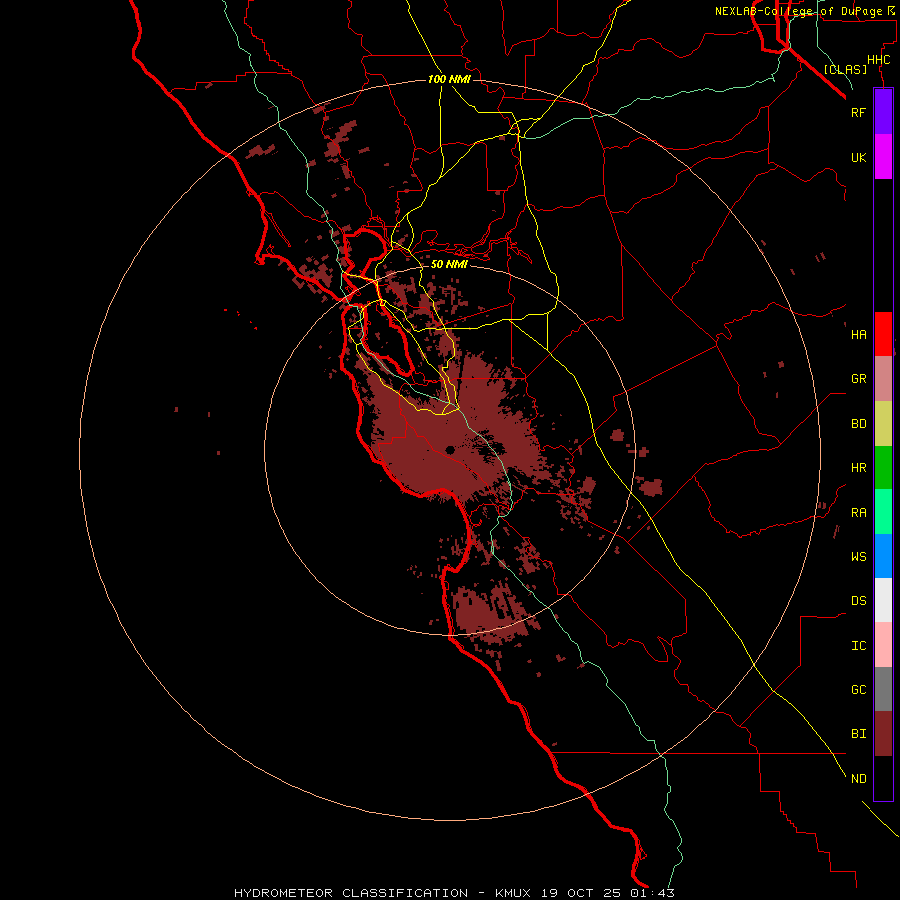
Task: Click the WS blue legend swatch
Action: pyautogui.click(x=883, y=556)
